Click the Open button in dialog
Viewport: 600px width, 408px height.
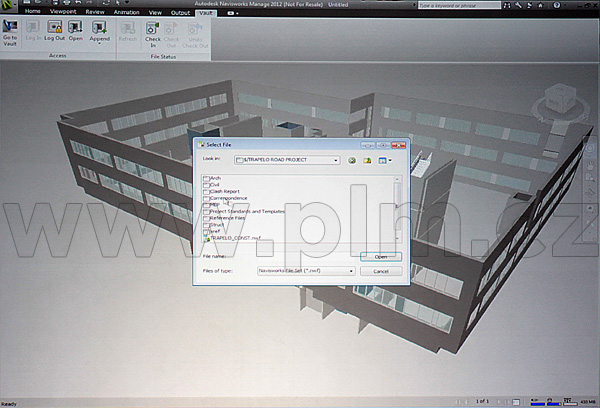[x=380, y=257]
